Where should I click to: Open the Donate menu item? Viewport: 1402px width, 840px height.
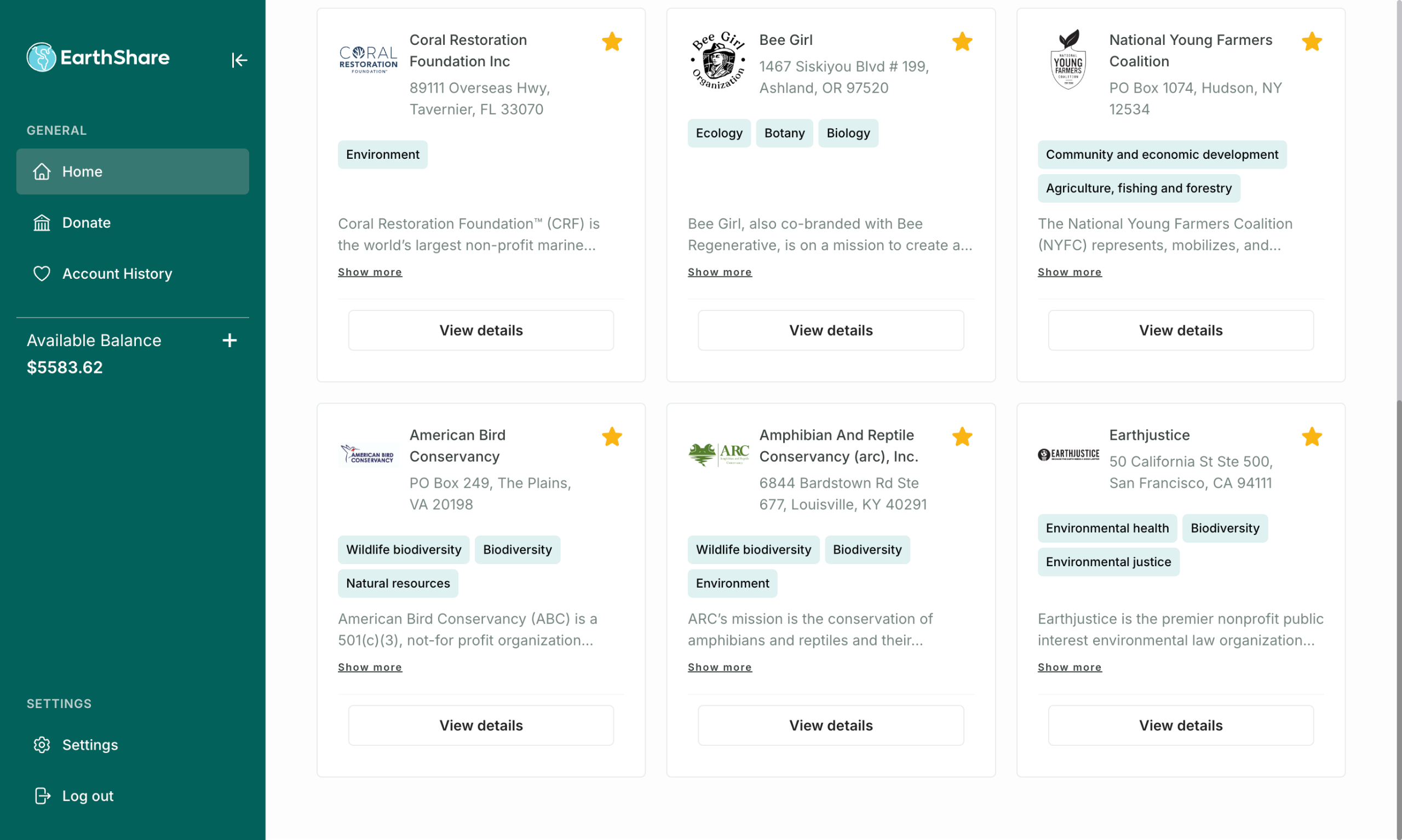(x=86, y=222)
